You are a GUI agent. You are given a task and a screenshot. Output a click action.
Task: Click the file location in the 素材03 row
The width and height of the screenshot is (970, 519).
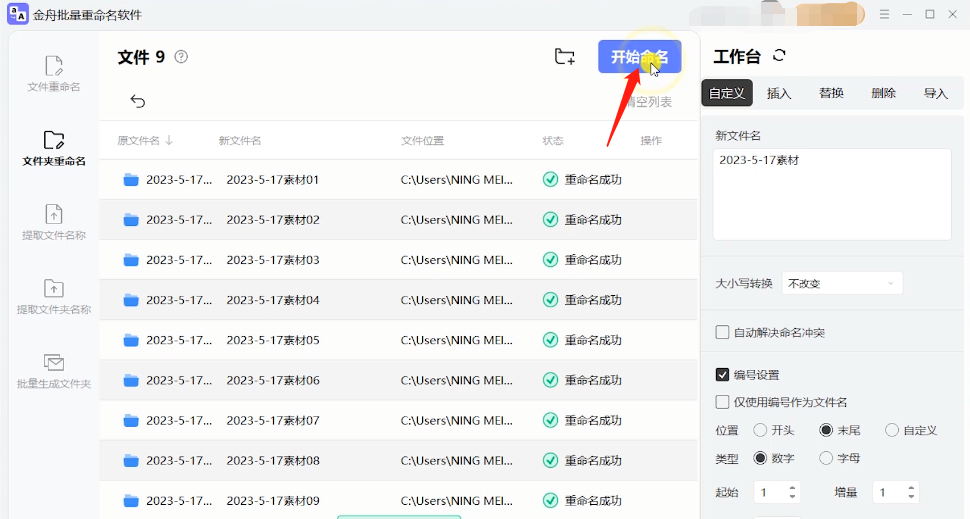tap(457, 260)
